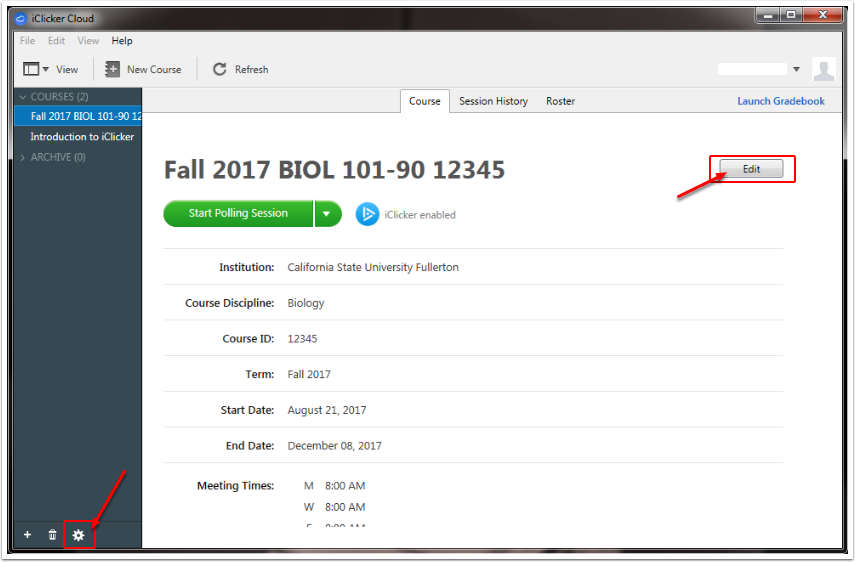Collapse the COURSES (2) section
Image resolution: width=855 pixels, height=562 pixels.
click(23, 97)
